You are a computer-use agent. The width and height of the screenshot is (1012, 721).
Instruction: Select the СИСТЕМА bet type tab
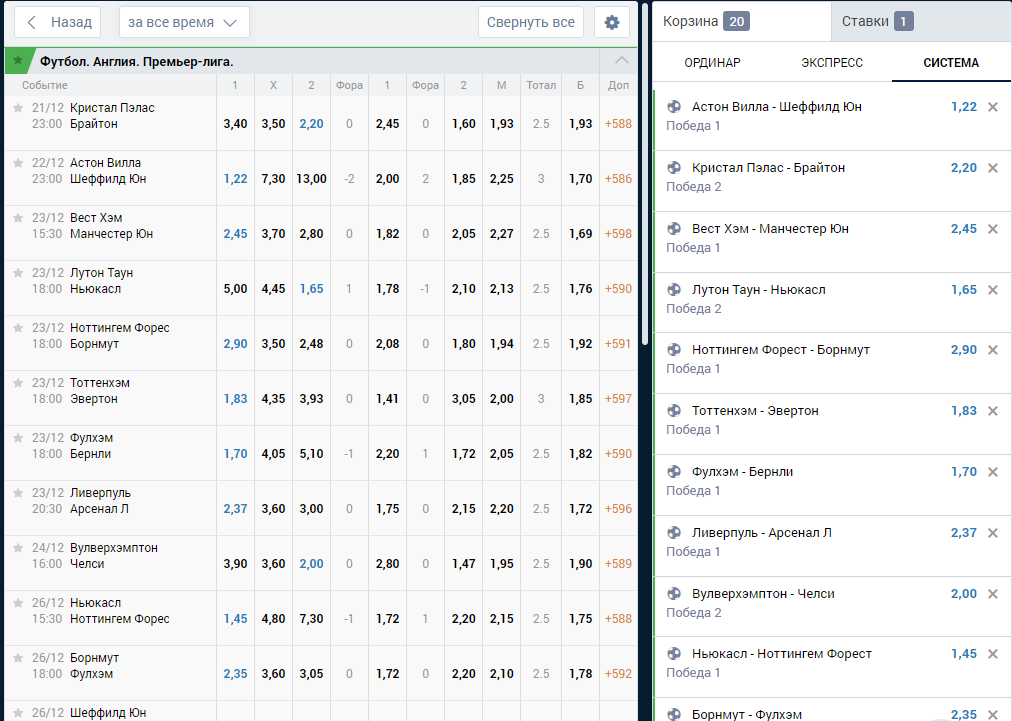[x=951, y=63]
